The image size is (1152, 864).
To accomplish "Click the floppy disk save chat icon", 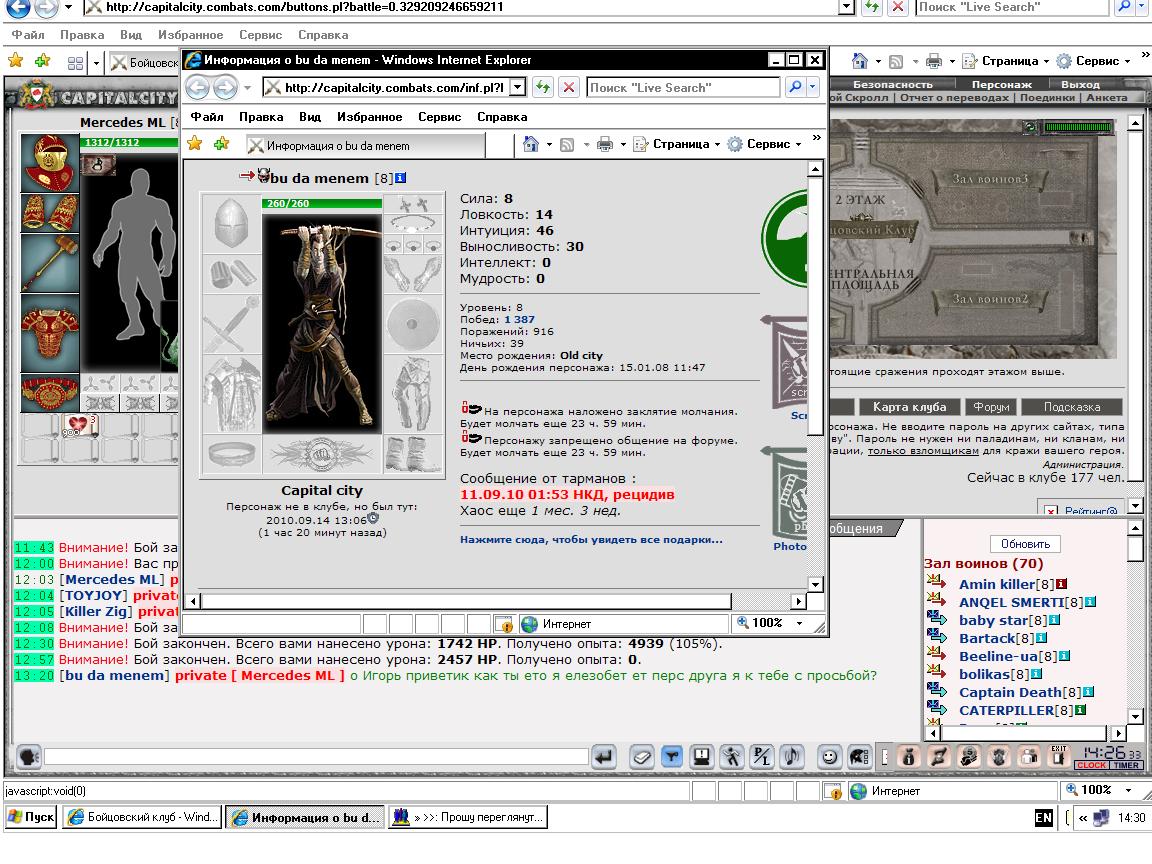I will click(x=702, y=757).
